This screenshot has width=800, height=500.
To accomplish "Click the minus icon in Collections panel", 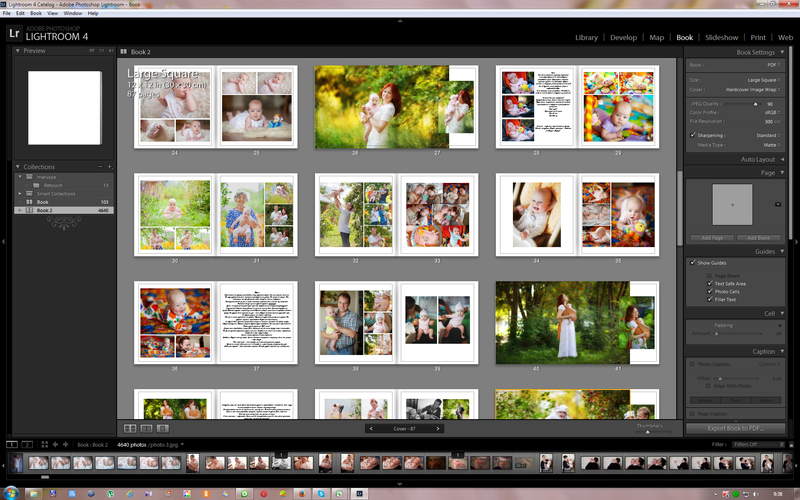I will click(98, 167).
